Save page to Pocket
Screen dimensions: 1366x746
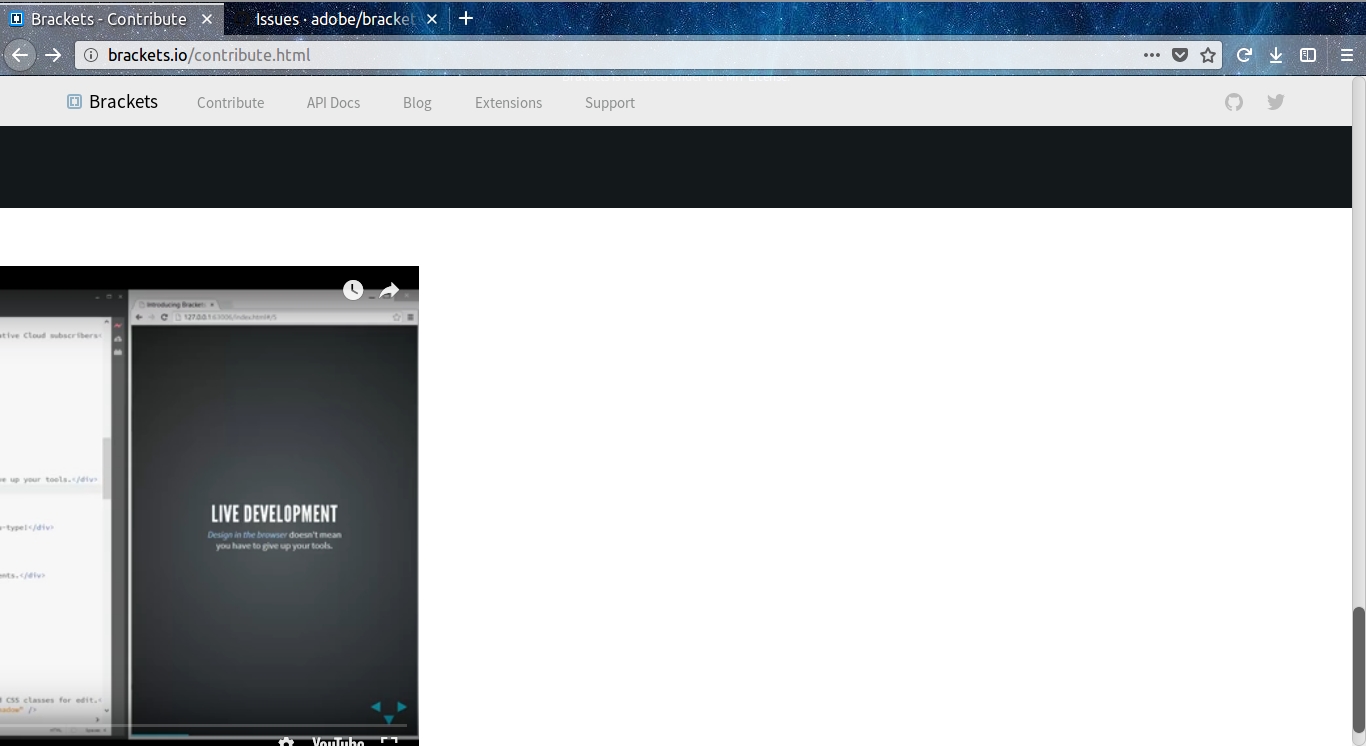(1180, 55)
